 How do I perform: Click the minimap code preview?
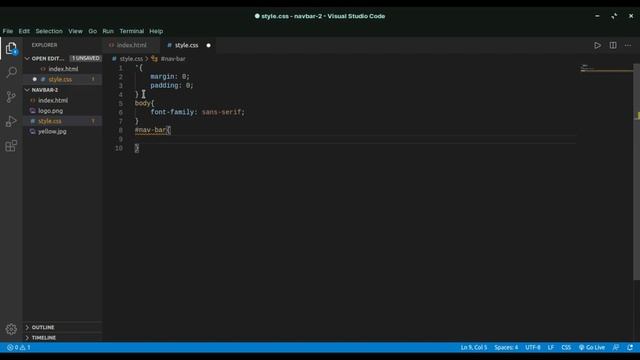tap(606, 68)
